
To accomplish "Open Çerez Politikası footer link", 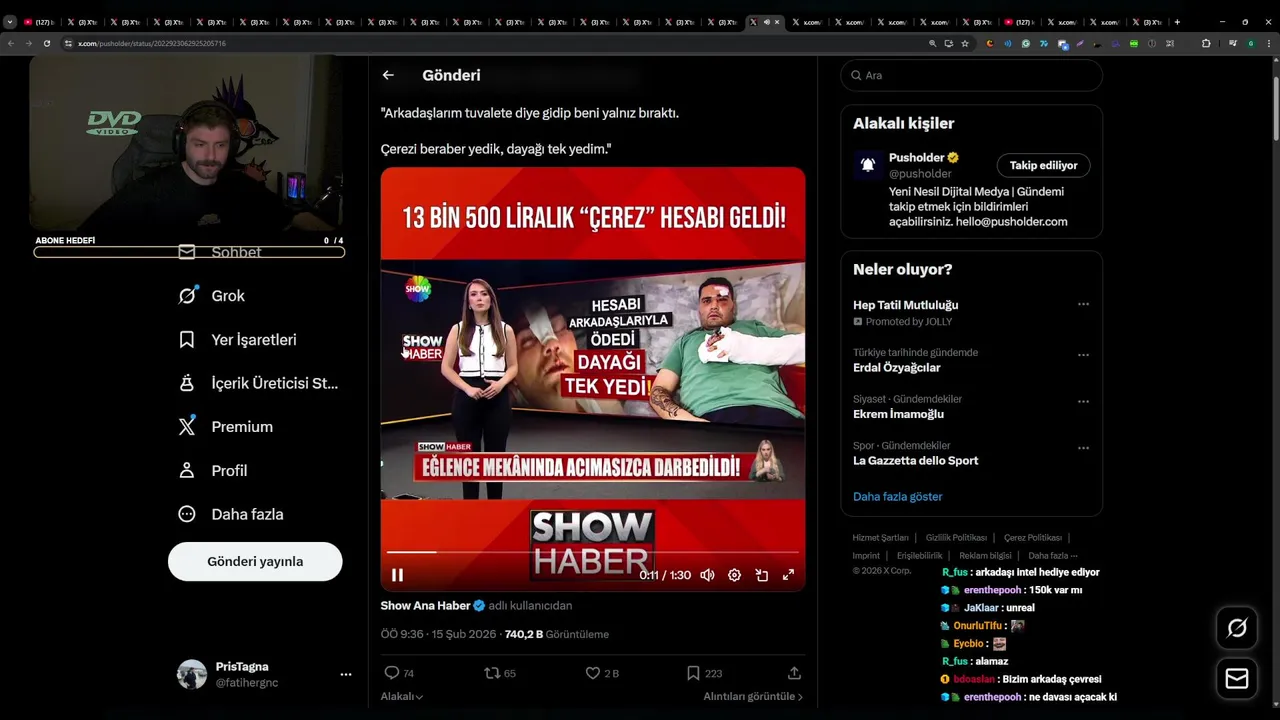I will pos(1033,538).
